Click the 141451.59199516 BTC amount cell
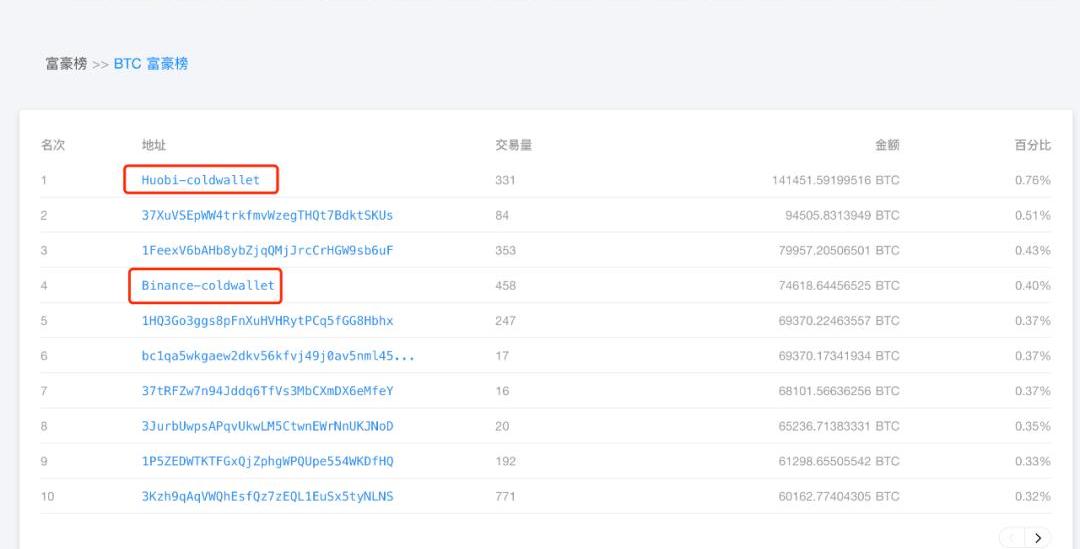The height and width of the screenshot is (549, 1080). (x=835, y=180)
